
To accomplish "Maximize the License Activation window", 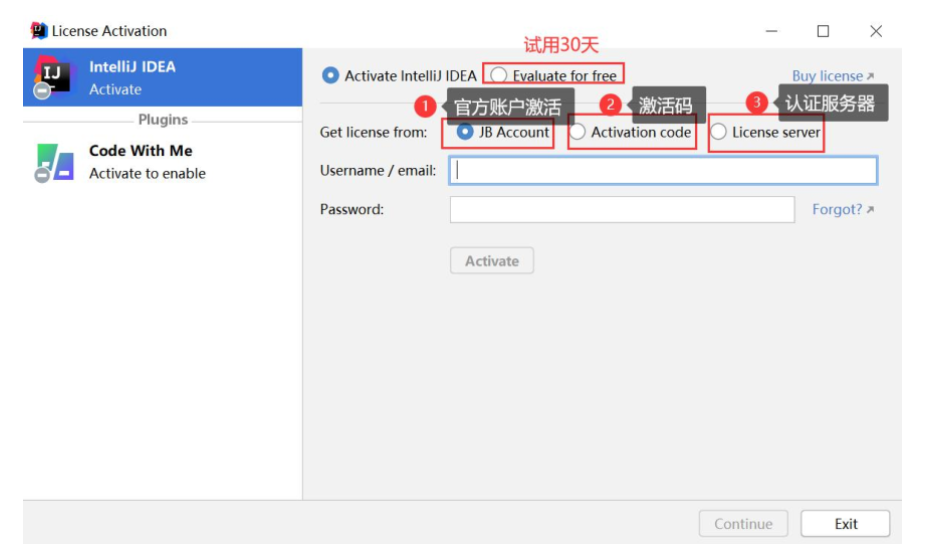I will pyautogui.click(x=823, y=31).
